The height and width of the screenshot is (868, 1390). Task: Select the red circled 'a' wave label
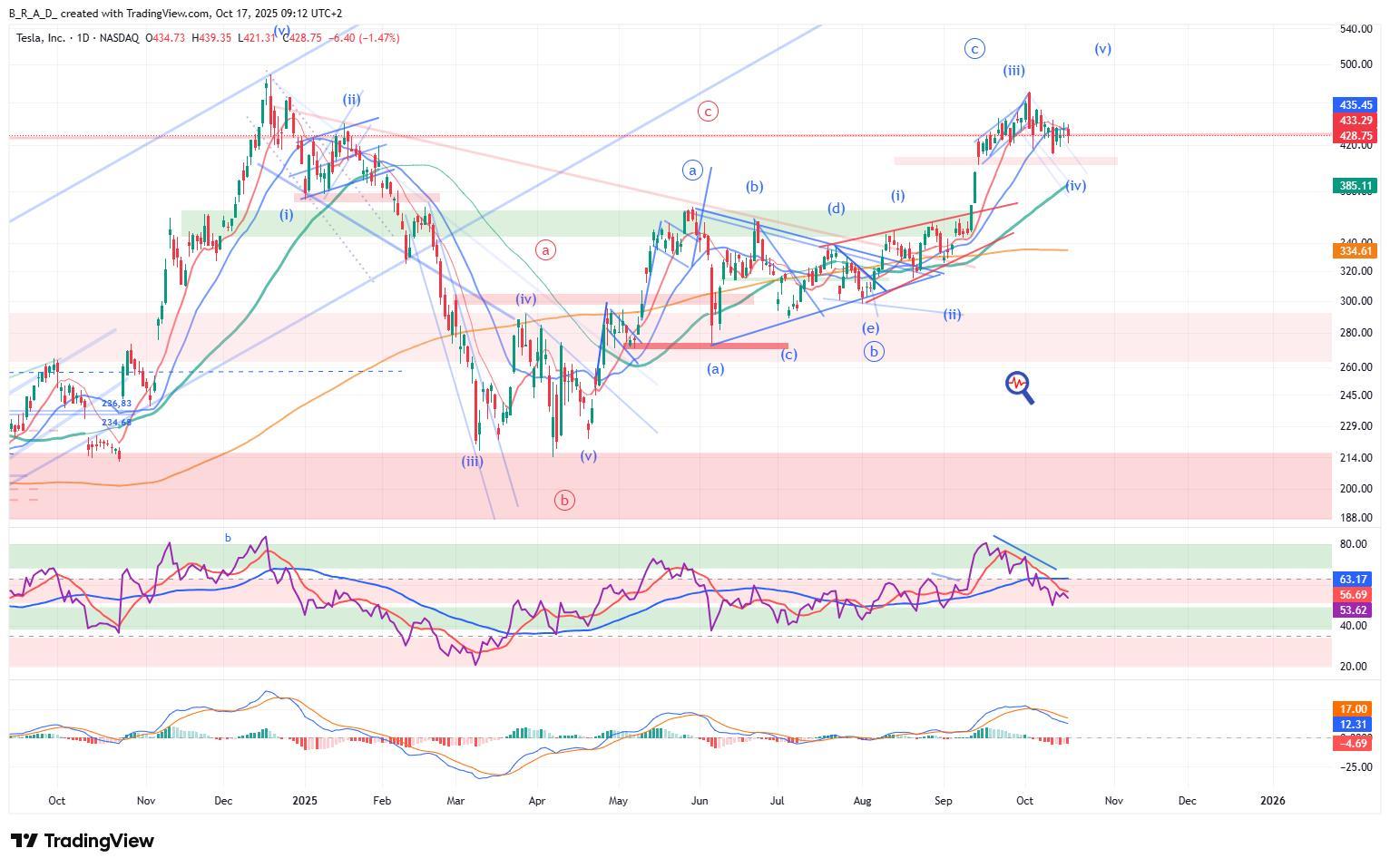pos(545,250)
